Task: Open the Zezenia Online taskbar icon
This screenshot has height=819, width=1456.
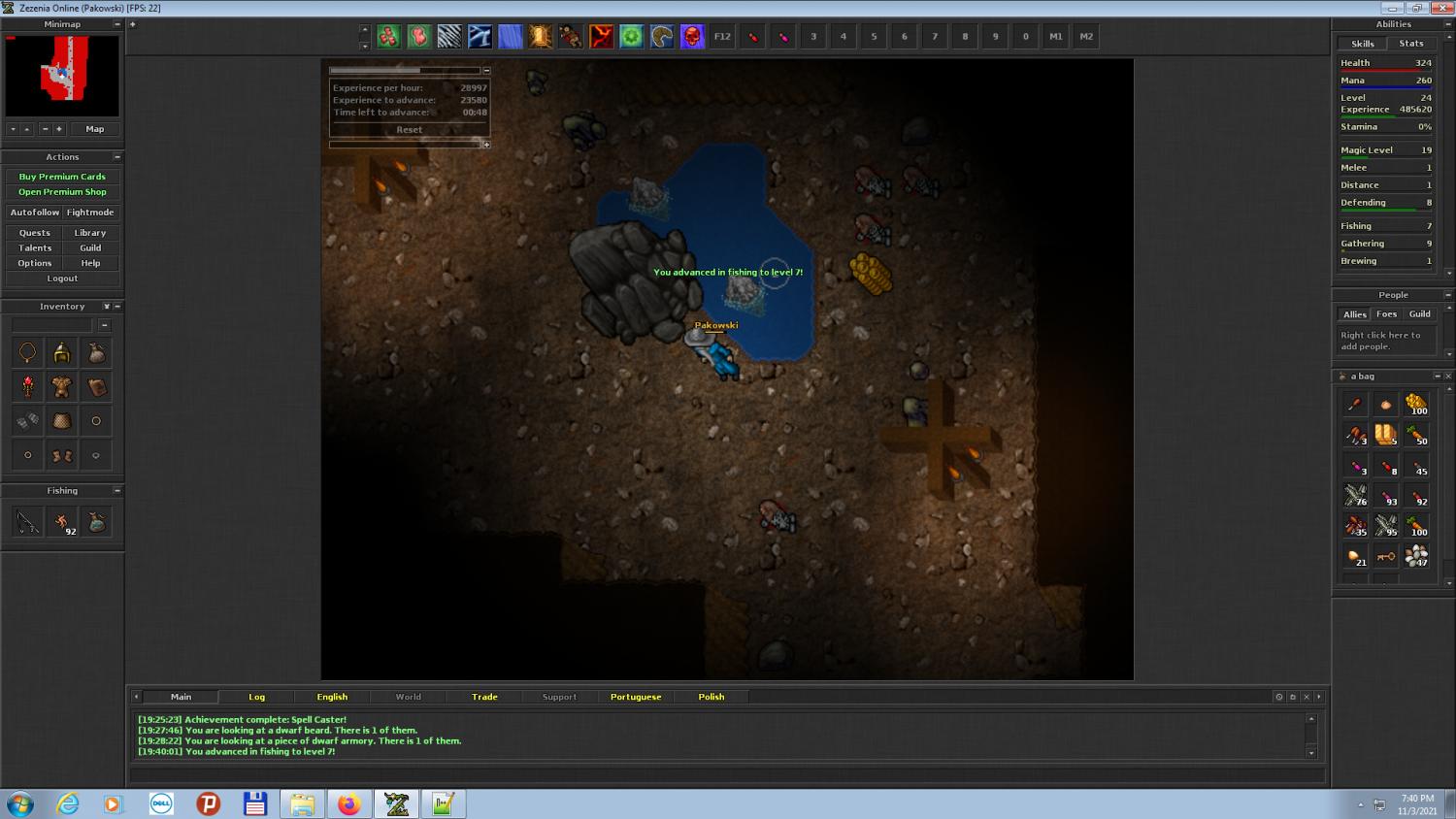Action: coord(397,803)
